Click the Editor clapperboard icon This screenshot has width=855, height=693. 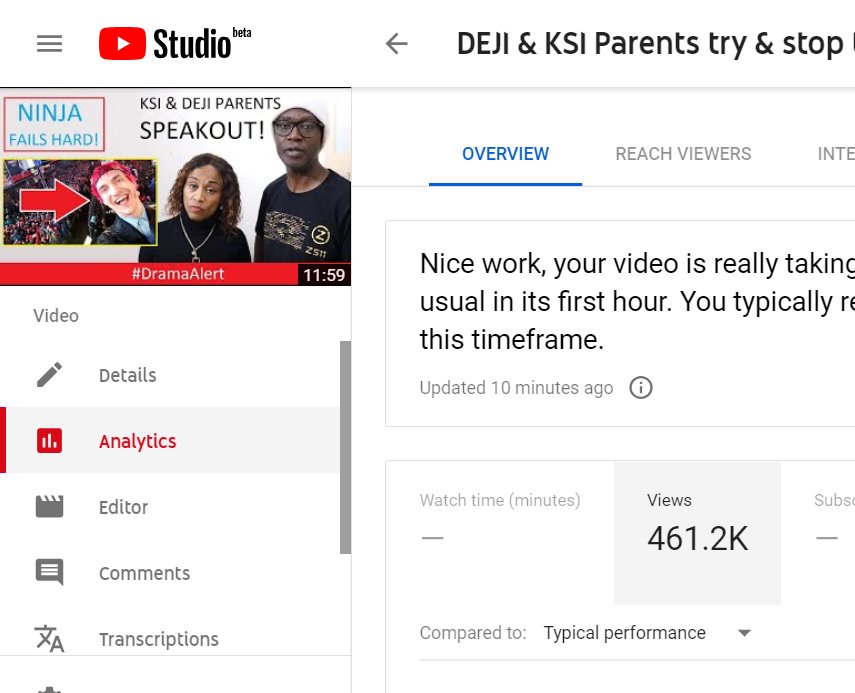pyautogui.click(x=49, y=507)
